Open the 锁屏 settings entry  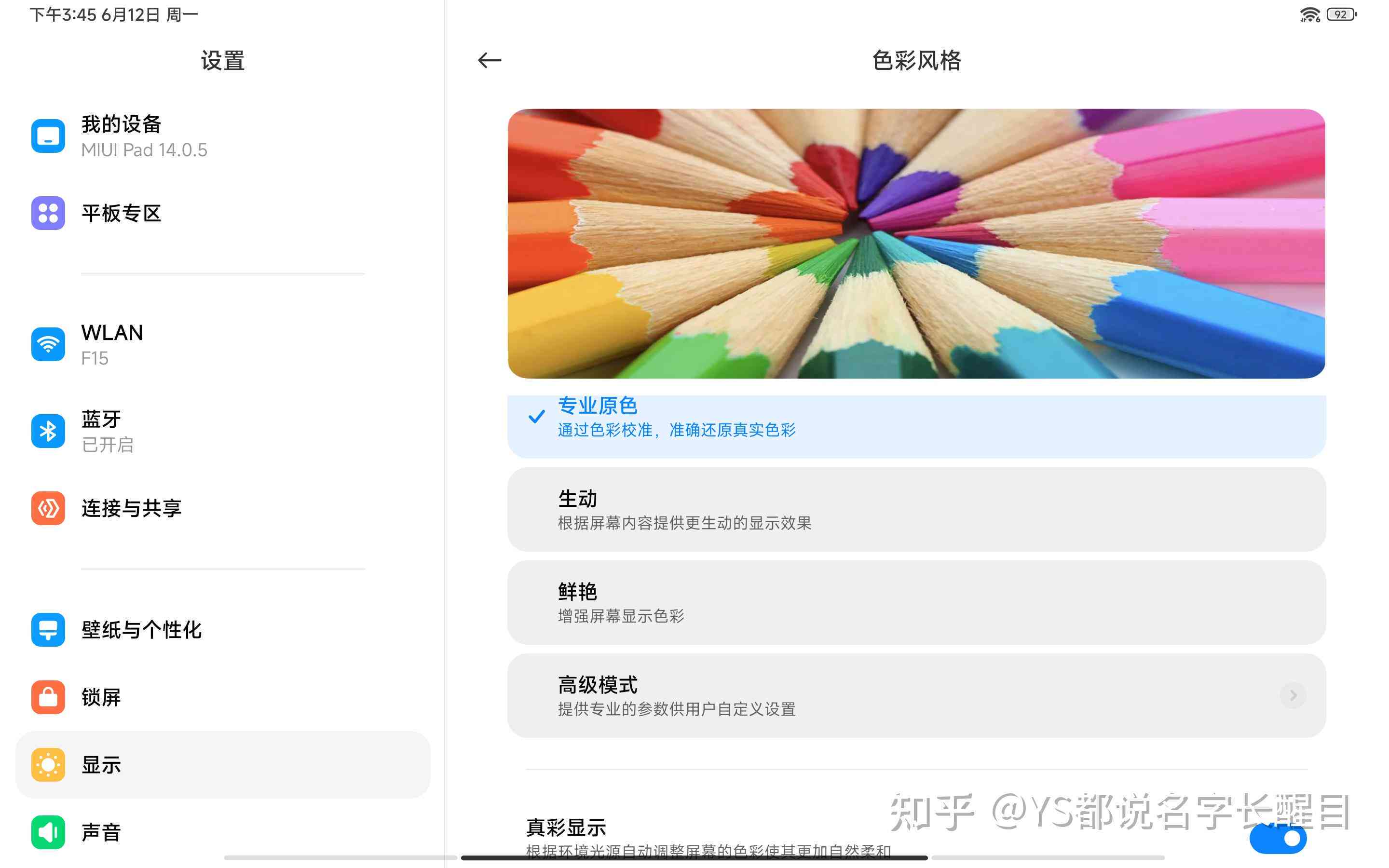click(x=223, y=697)
